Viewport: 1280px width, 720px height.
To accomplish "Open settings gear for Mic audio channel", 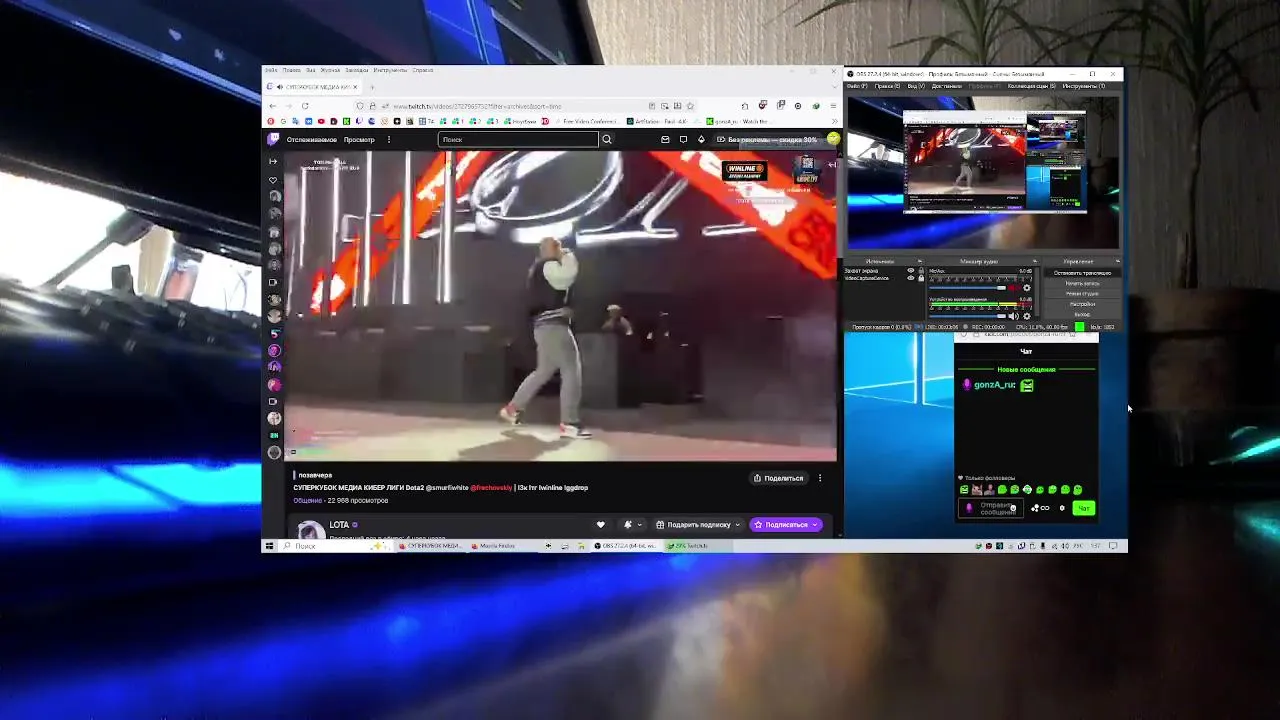I will [1026, 288].
